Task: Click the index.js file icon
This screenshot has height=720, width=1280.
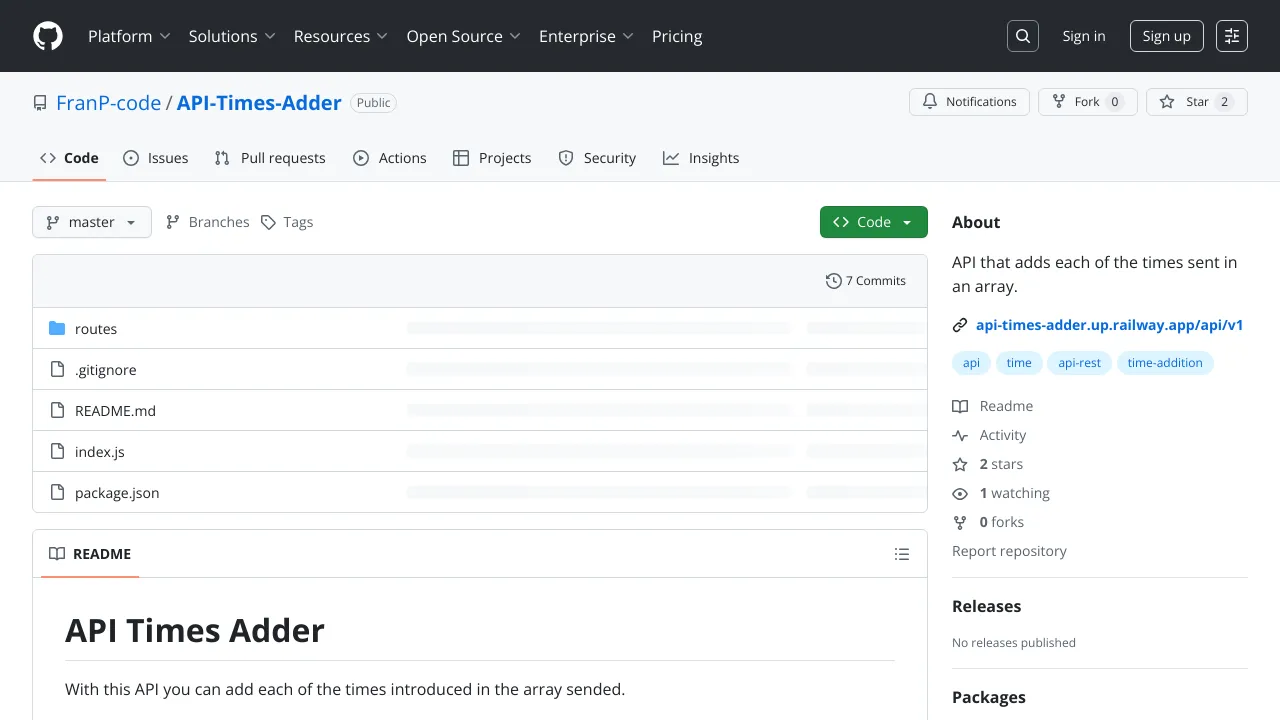Action: tap(57, 452)
